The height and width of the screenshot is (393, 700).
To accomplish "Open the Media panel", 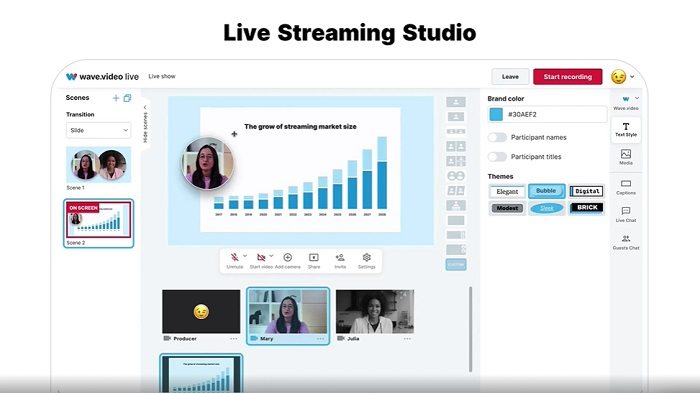I will pyautogui.click(x=626, y=157).
